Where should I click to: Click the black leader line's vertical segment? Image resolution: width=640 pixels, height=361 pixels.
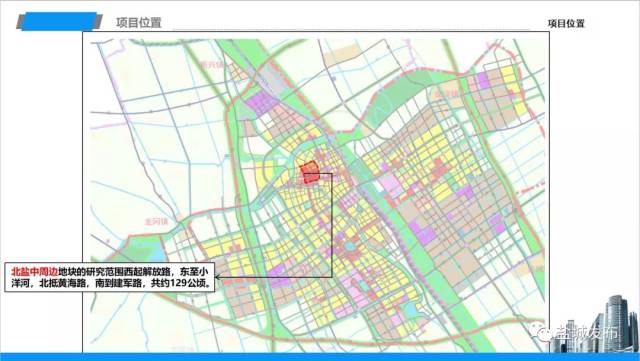(332, 225)
